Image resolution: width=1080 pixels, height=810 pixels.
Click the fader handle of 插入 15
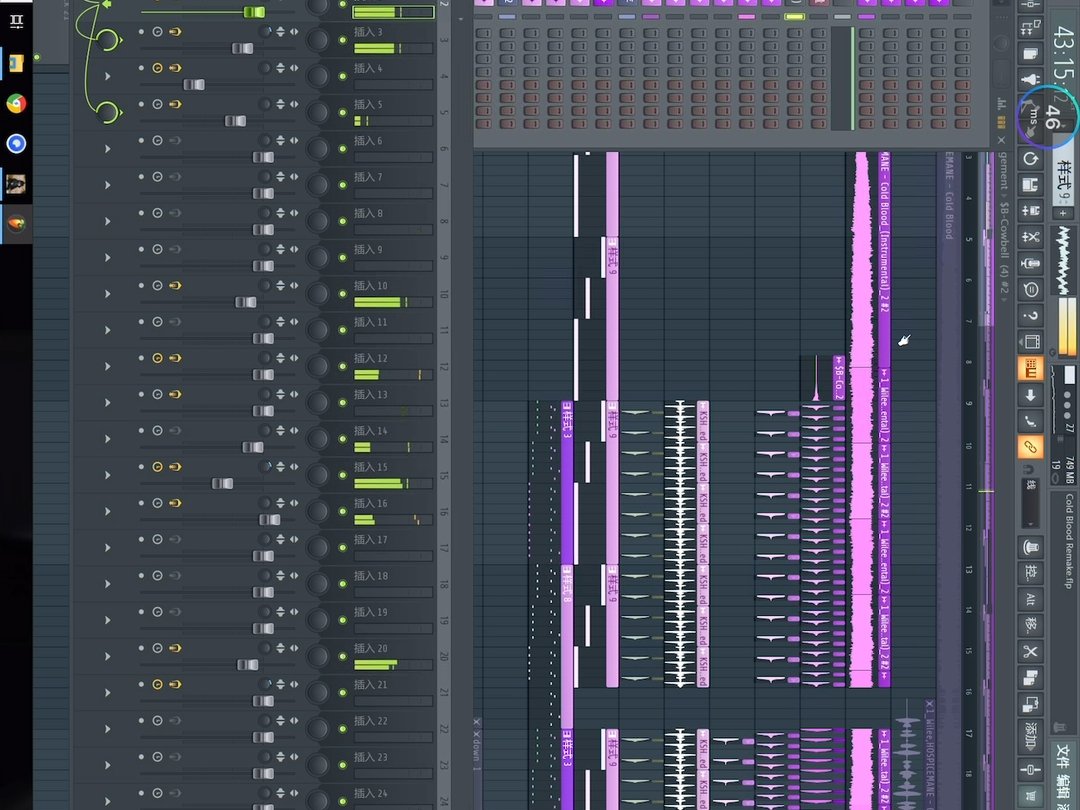222,484
